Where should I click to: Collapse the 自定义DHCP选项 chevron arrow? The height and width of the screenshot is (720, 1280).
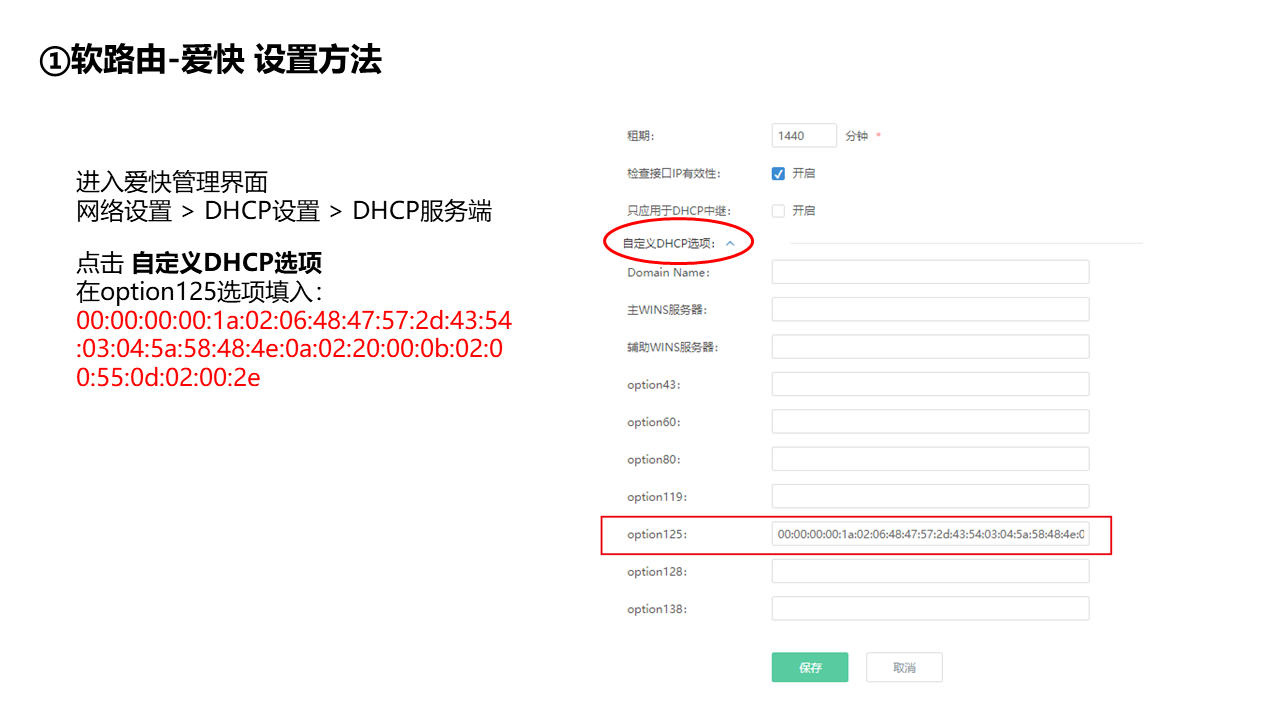click(x=730, y=243)
